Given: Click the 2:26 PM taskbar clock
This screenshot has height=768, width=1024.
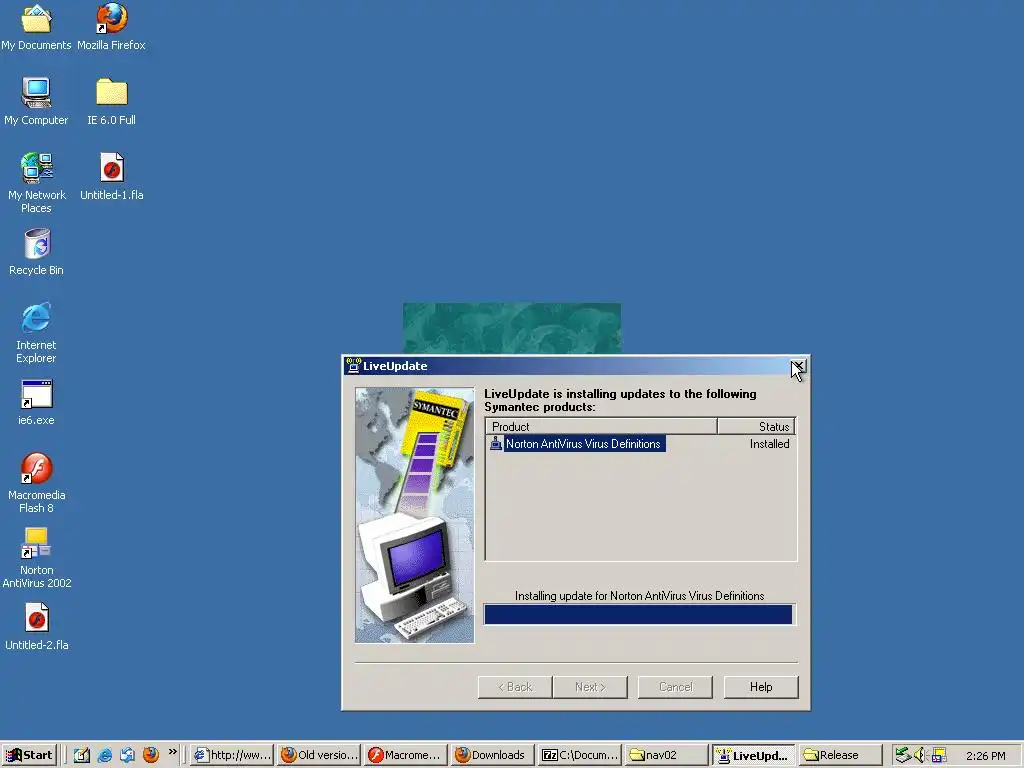Looking at the screenshot, I should tap(985, 756).
